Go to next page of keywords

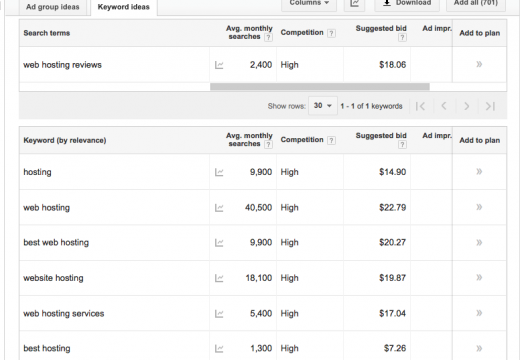tap(467, 106)
